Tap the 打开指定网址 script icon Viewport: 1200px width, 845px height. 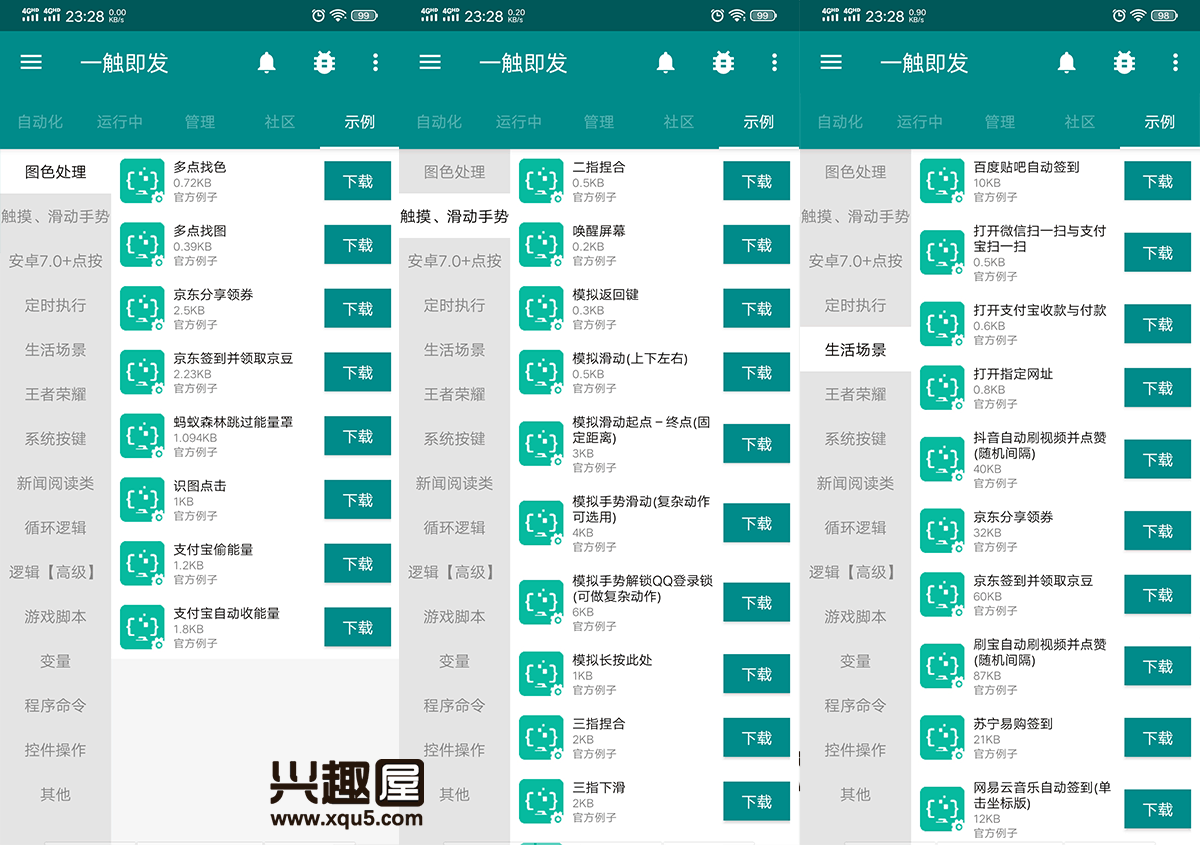click(x=942, y=388)
